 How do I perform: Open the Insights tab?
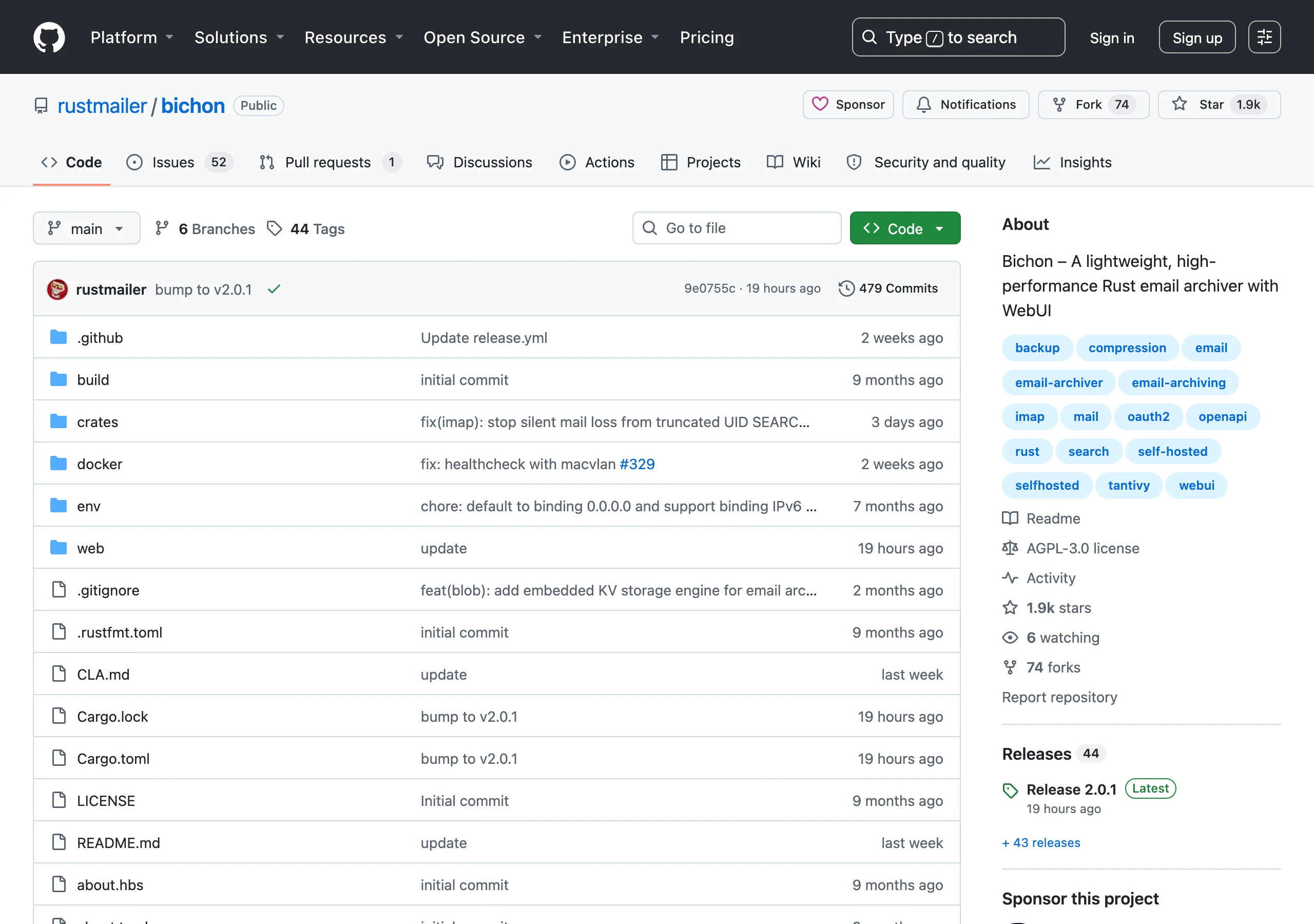(1073, 163)
